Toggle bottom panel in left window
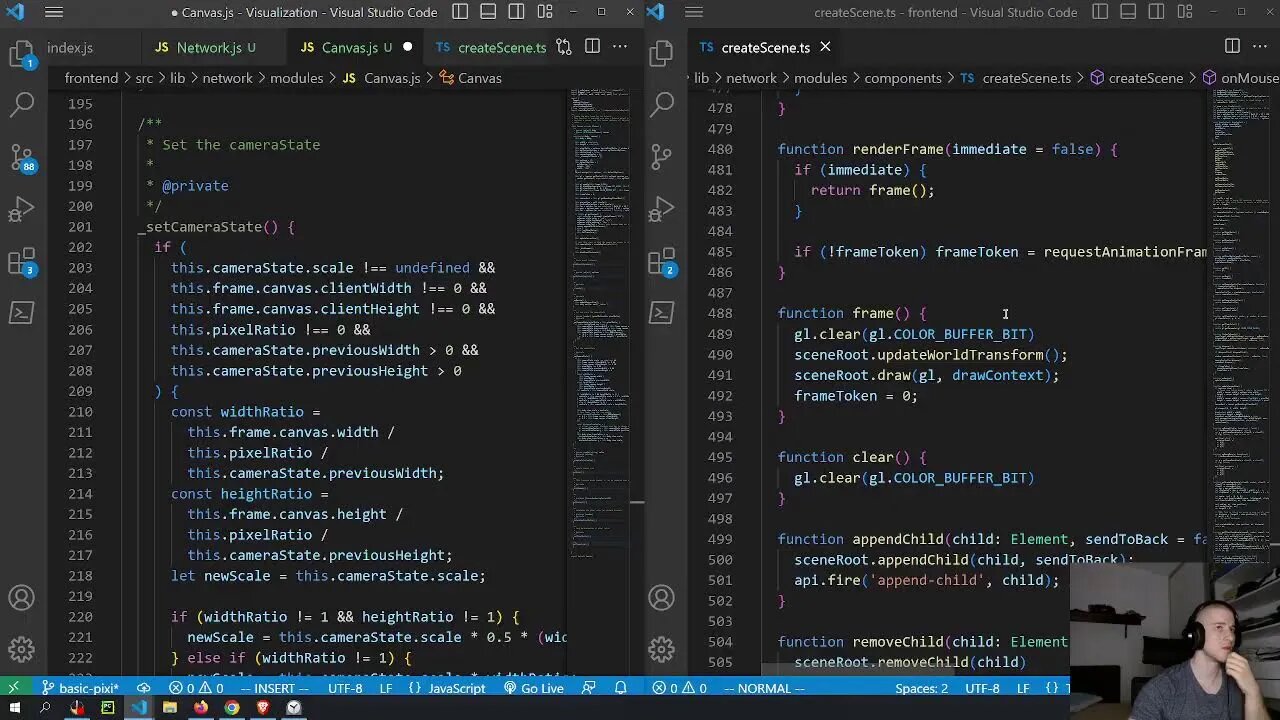Viewport: 1280px width, 720px height. 488,12
